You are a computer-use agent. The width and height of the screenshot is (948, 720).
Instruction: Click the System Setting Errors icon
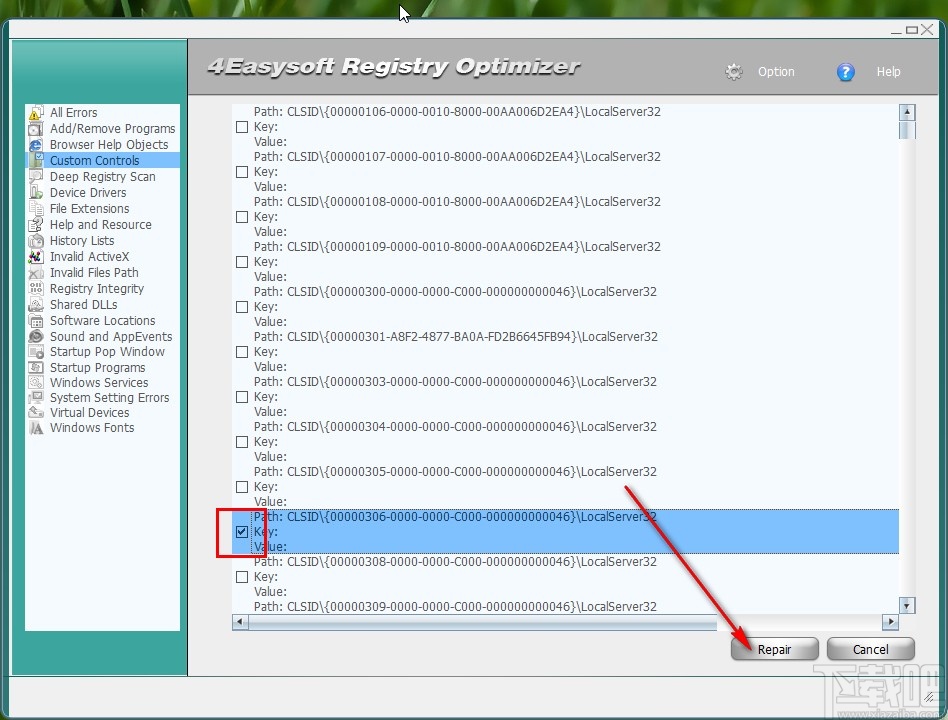(x=36, y=398)
